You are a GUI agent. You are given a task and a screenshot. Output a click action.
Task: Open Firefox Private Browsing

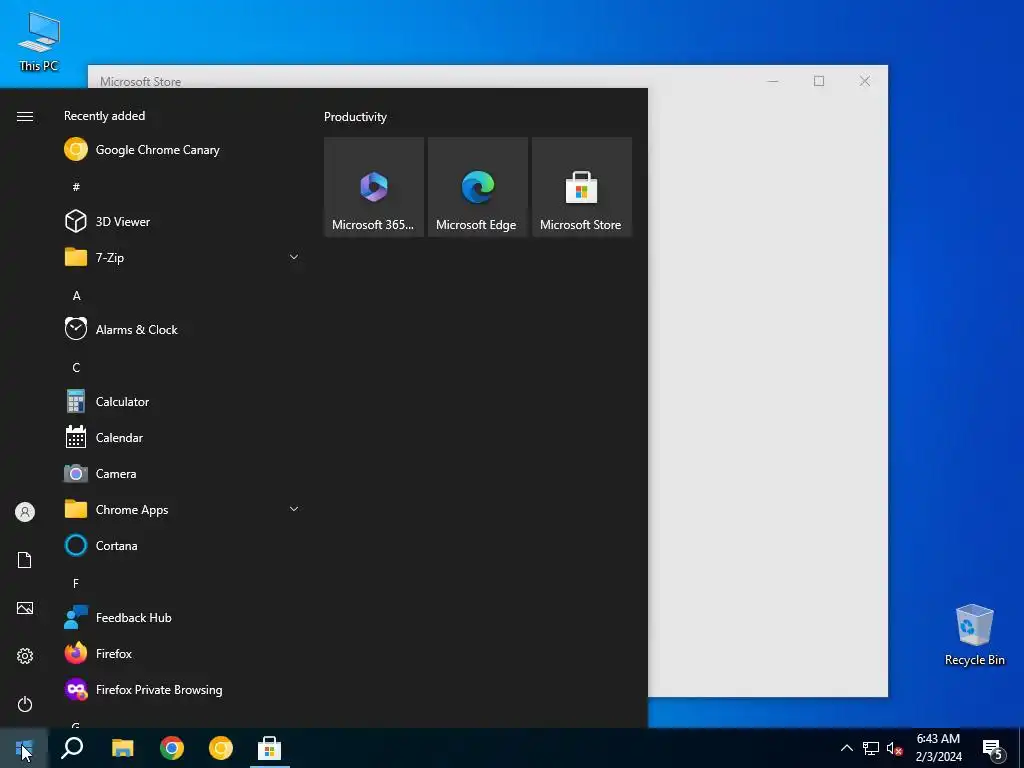[x=182, y=690]
